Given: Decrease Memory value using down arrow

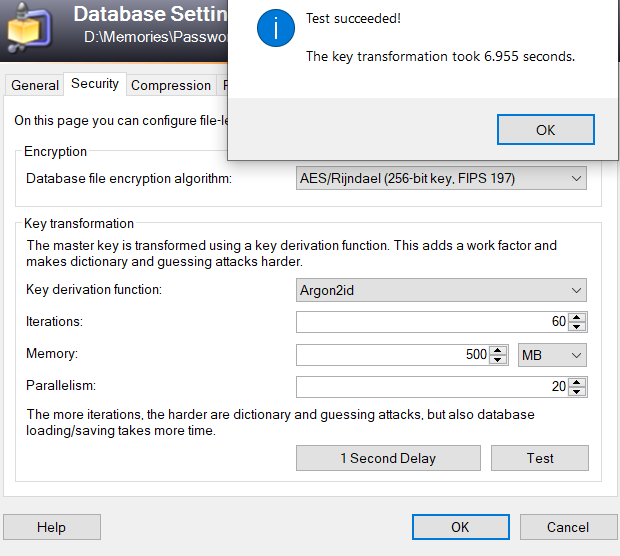Looking at the screenshot, I should (x=499, y=360).
